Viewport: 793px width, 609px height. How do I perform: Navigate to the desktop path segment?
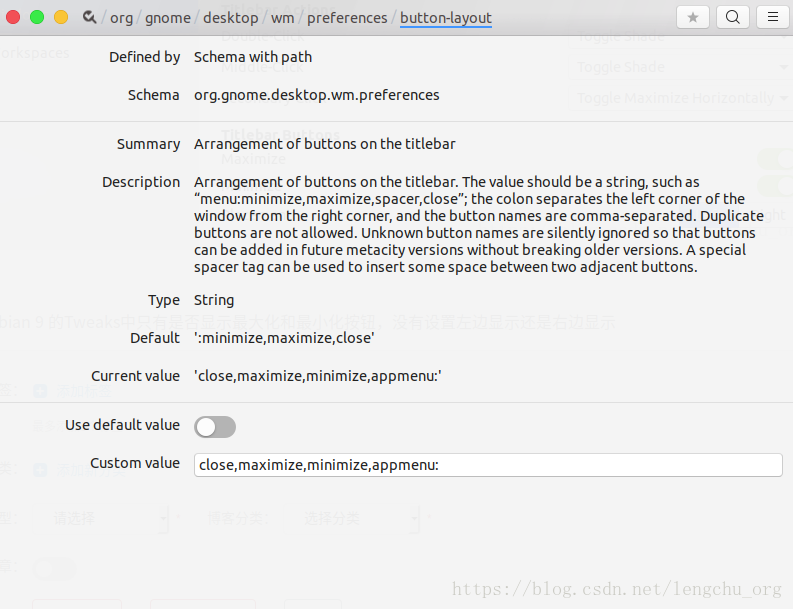click(231, 18)
